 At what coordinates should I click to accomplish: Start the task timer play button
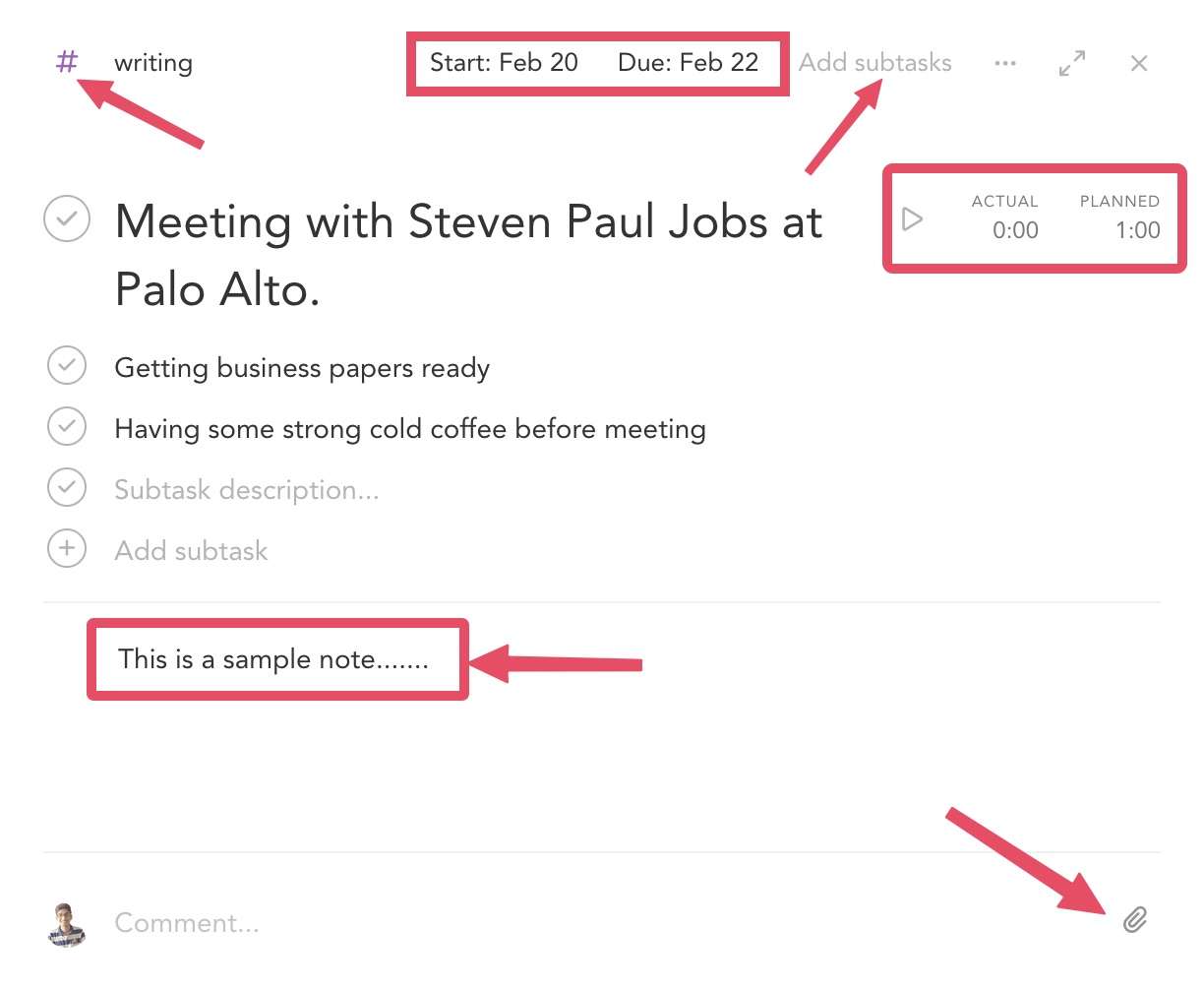pos(912,218)
